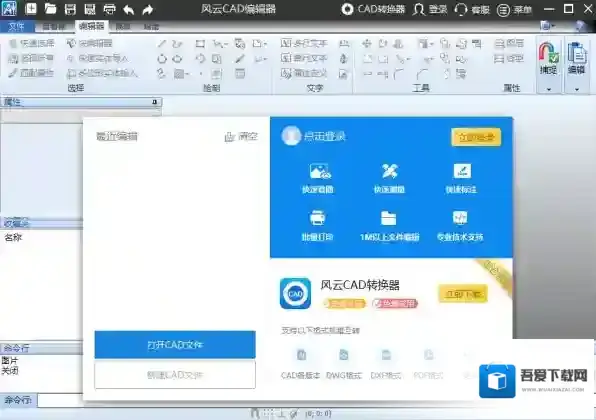Click the 命令行 input field
The height and width of the screenshot is (420, 596).
pos(60,400)
